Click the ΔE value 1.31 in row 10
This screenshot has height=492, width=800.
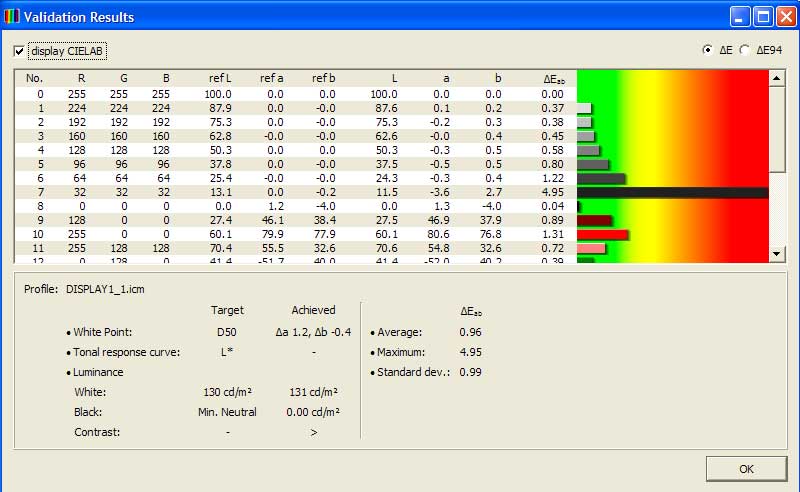[553, 234]
